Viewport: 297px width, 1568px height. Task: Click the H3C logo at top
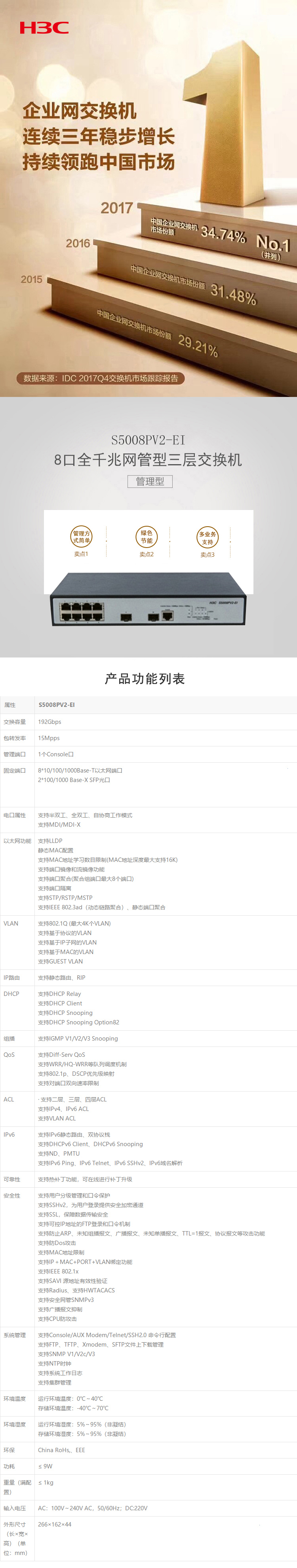(44, 27)
